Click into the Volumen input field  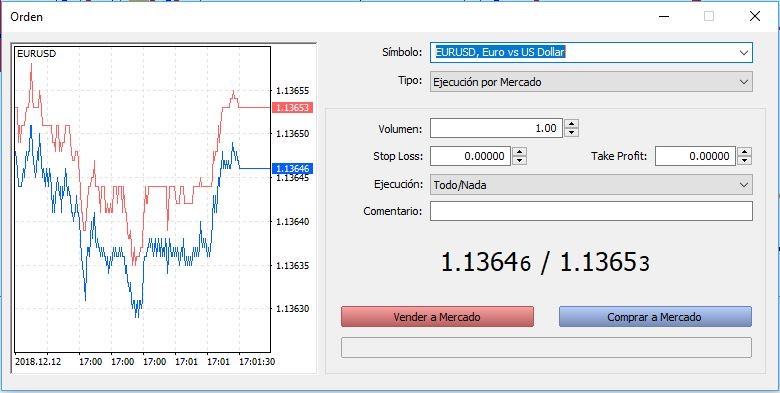tap(496, 128)
